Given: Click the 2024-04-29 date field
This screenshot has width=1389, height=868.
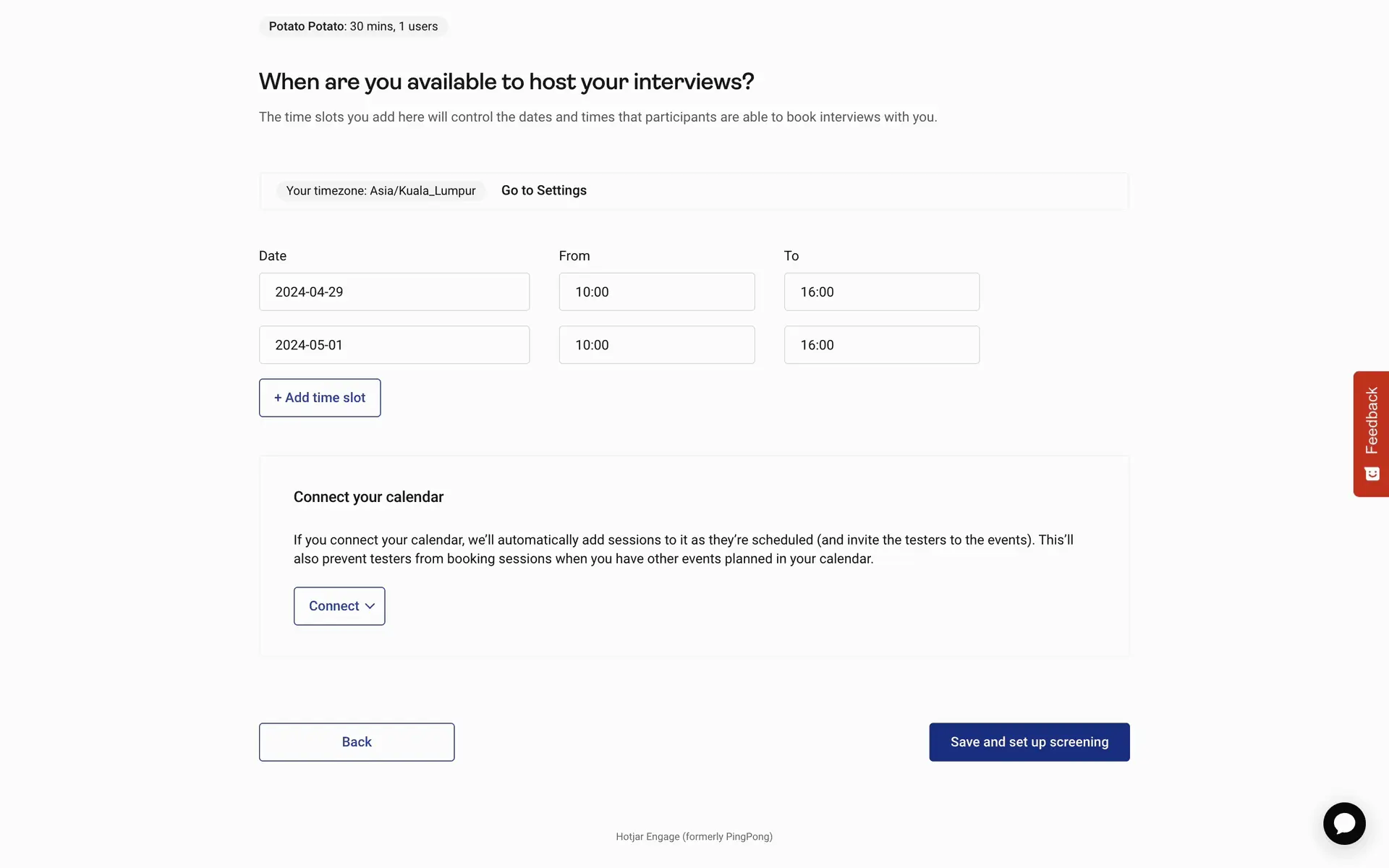Looking at the screenshot, I should tap(394, 292).
